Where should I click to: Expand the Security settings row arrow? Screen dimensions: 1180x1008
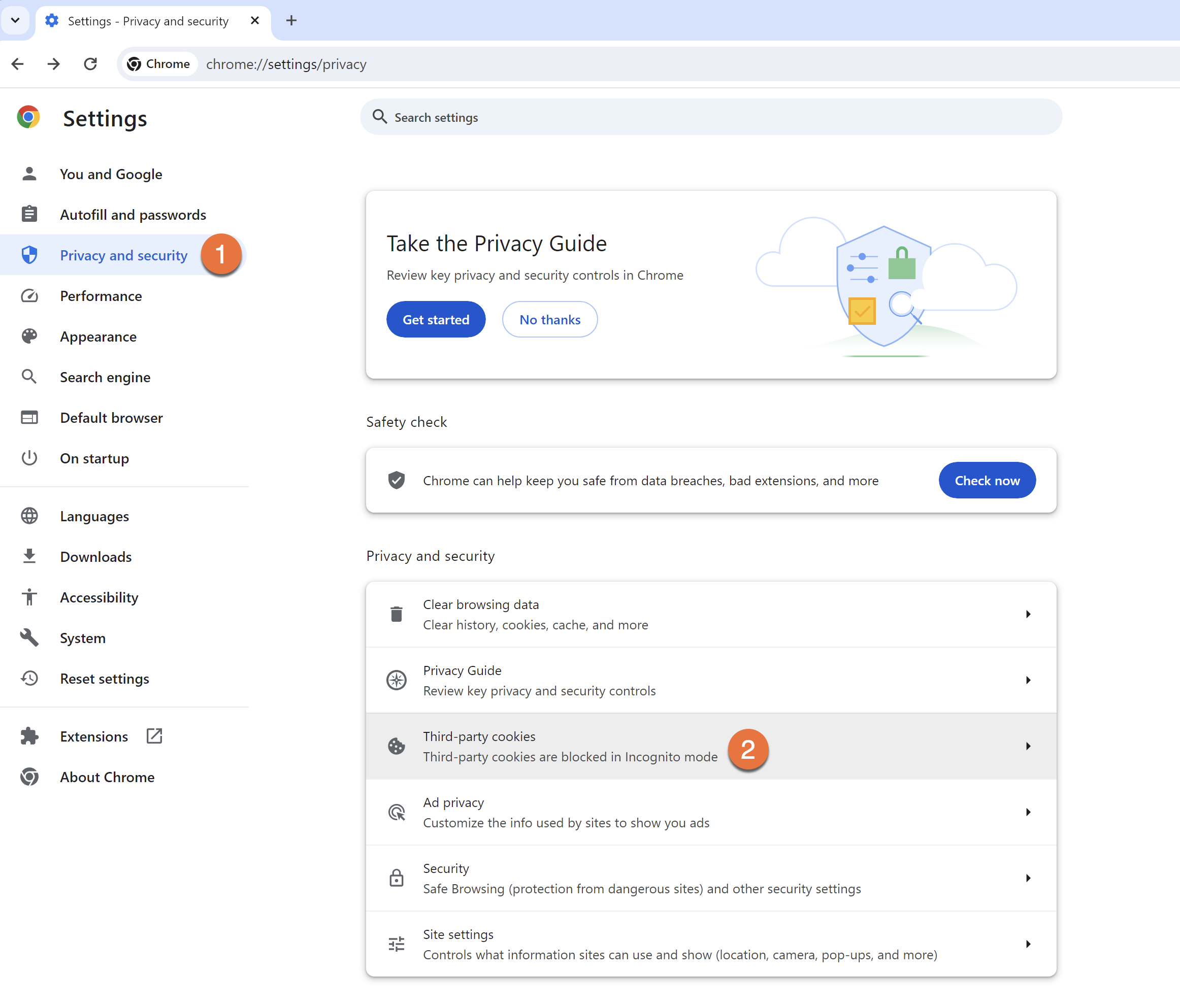tap(1028, 878)
